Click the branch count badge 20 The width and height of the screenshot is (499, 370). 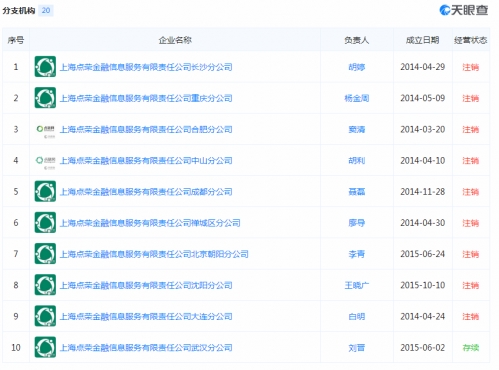46,10
